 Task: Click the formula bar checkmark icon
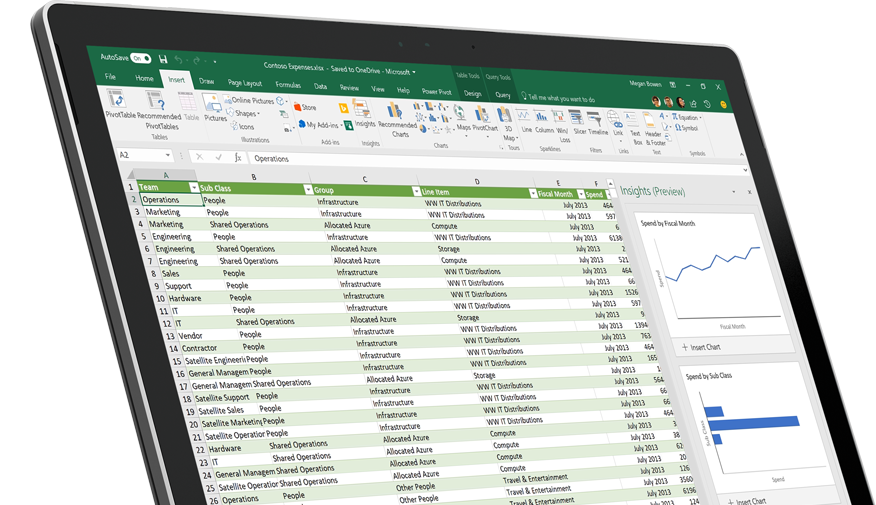click(218, 157)
